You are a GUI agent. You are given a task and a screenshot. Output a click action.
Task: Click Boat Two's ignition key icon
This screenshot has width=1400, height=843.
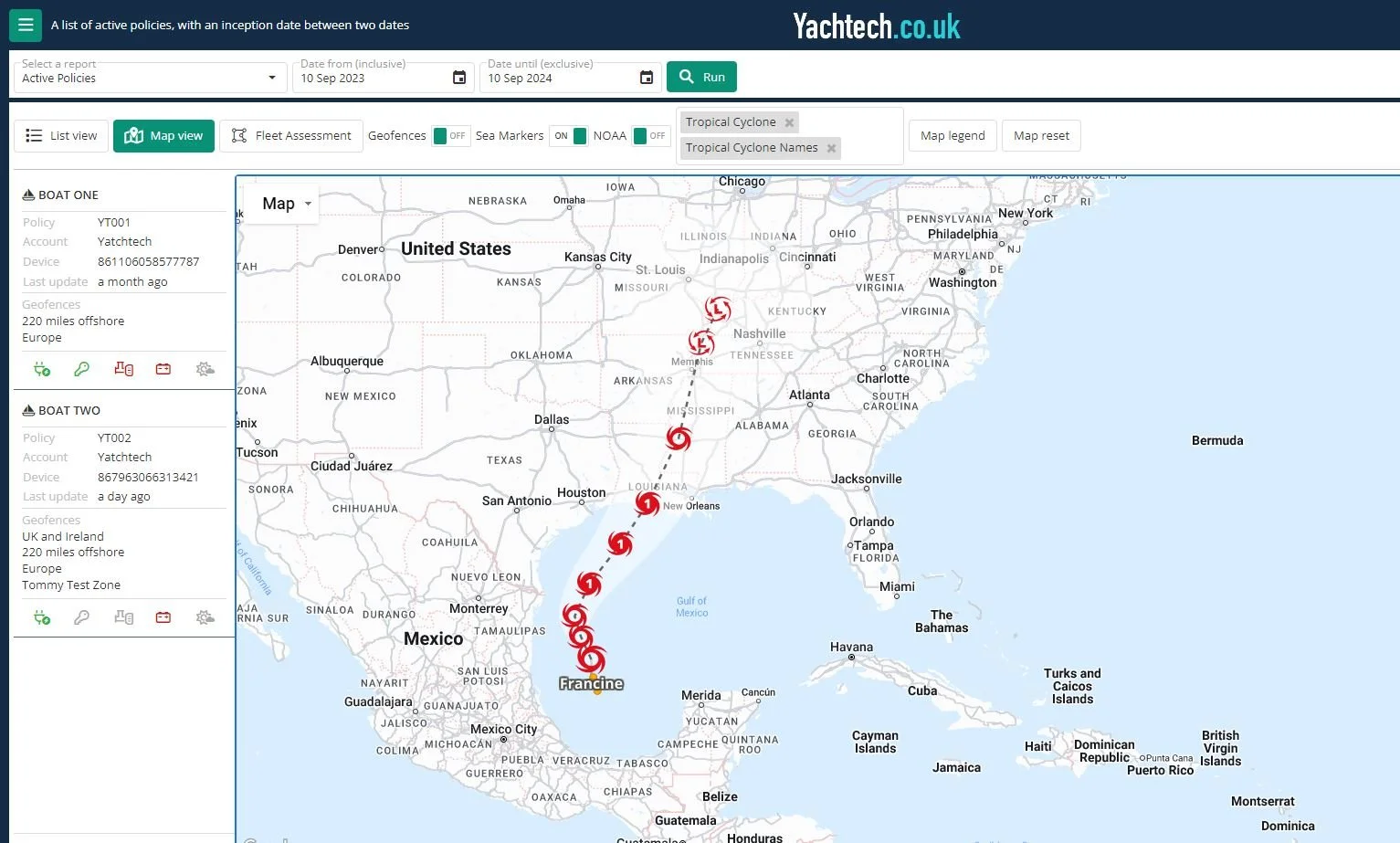point(82,617)
